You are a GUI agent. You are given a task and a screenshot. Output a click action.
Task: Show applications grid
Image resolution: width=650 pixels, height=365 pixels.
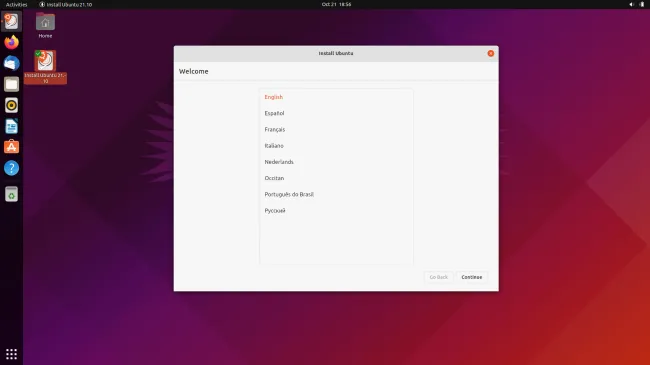click(11, 354)
